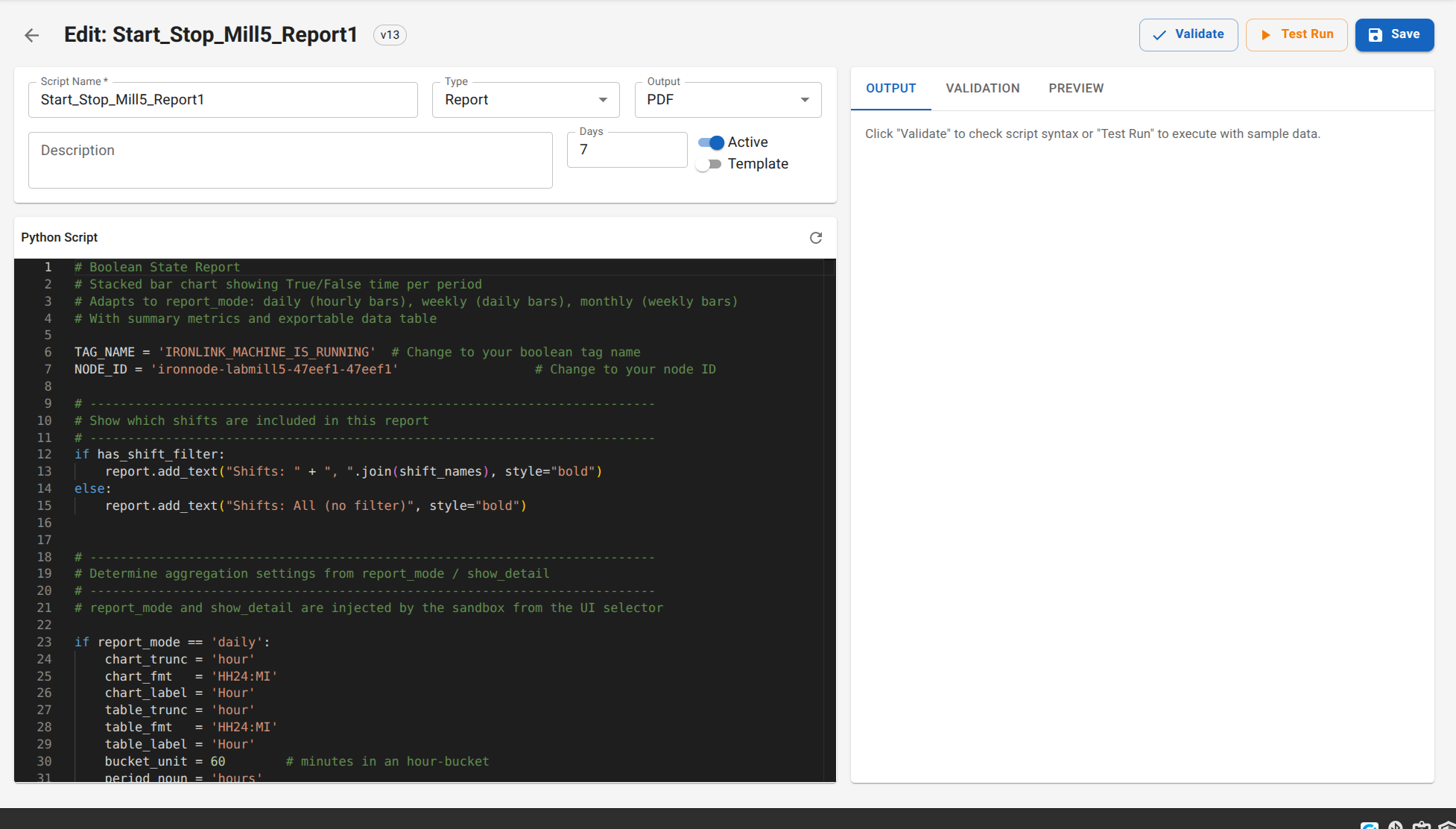This screenshot has height=829, width=1456.
Task: Open the clipboard icon in the bottom bar
Action: tap(1422, 826)
